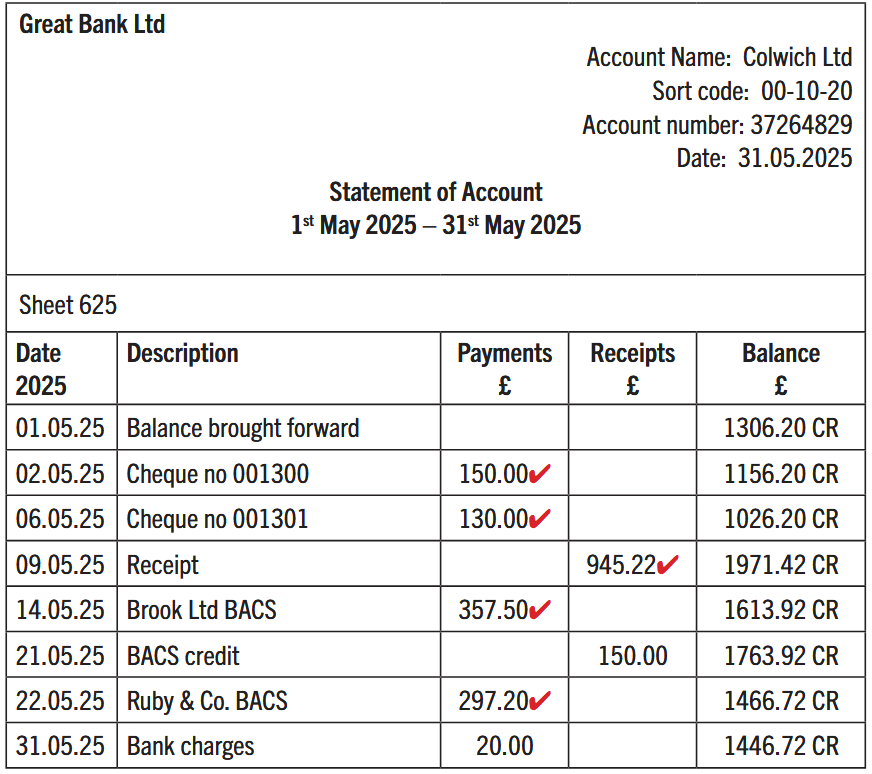Select the Ruby & Co. BACS entry
This screenshot has width=872, height=774.
click(x=207, y=701)
